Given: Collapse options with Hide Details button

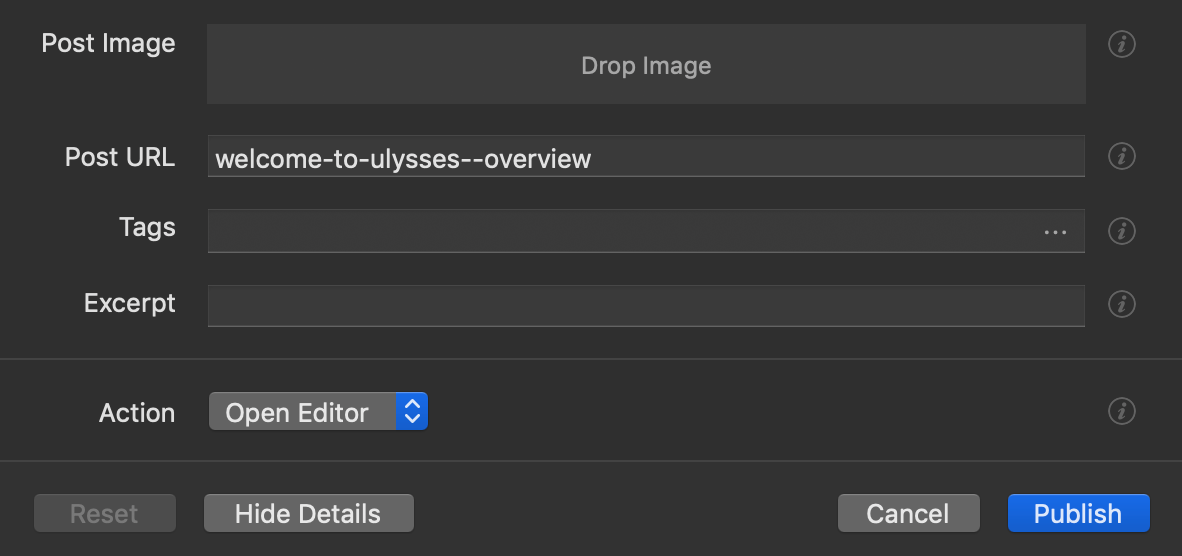Looking at the screenshot, I should click(x=308, y=514).
